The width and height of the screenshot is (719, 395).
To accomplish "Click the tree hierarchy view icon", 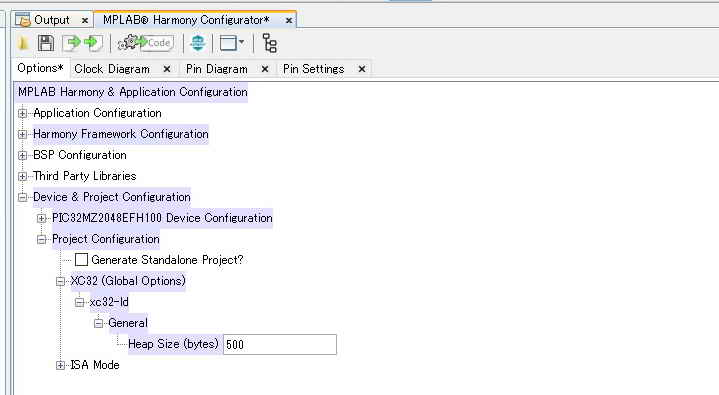I will (269, 43).
